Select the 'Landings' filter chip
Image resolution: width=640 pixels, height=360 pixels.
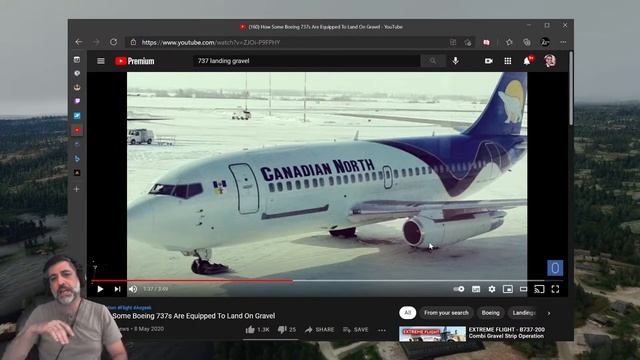(x=524, y=313)
